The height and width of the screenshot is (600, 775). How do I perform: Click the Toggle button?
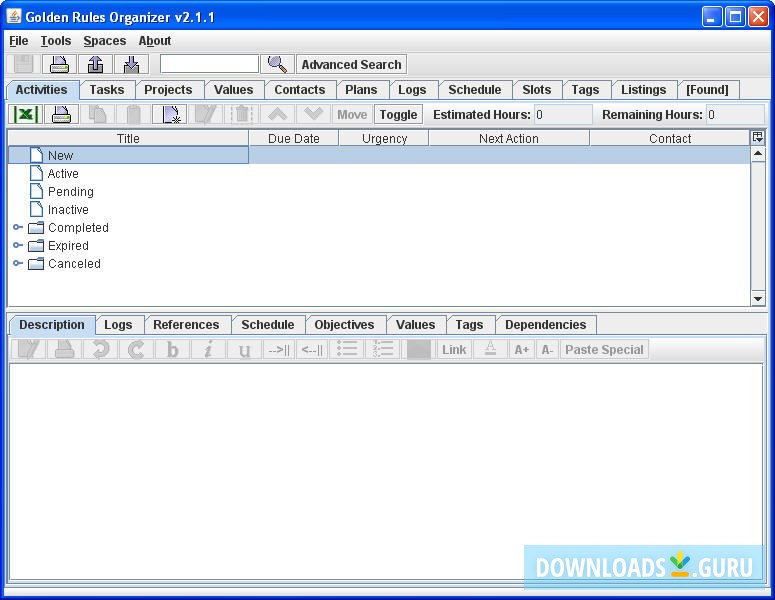click(x=398, y=115)
